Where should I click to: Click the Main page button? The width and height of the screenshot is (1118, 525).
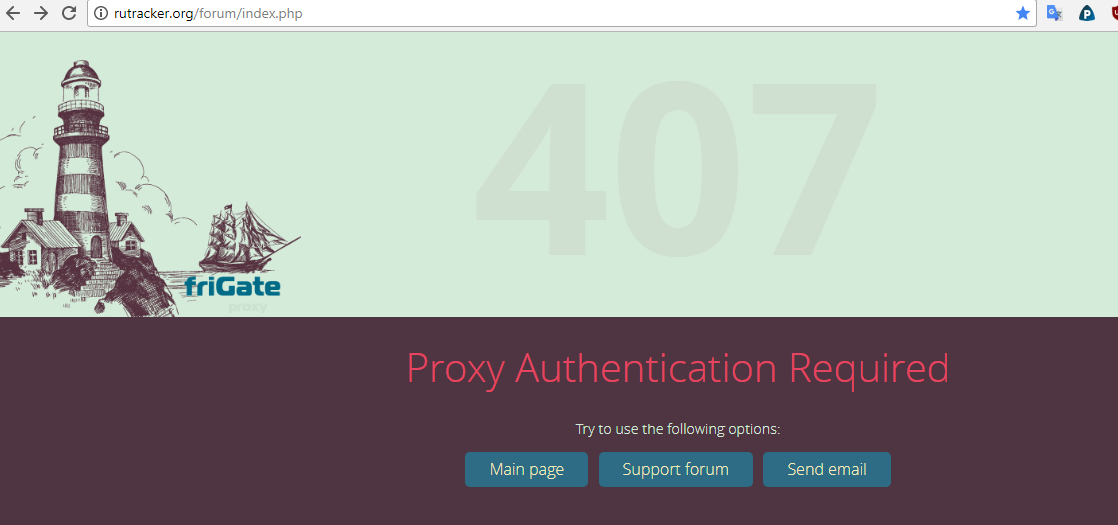point(526,469)
